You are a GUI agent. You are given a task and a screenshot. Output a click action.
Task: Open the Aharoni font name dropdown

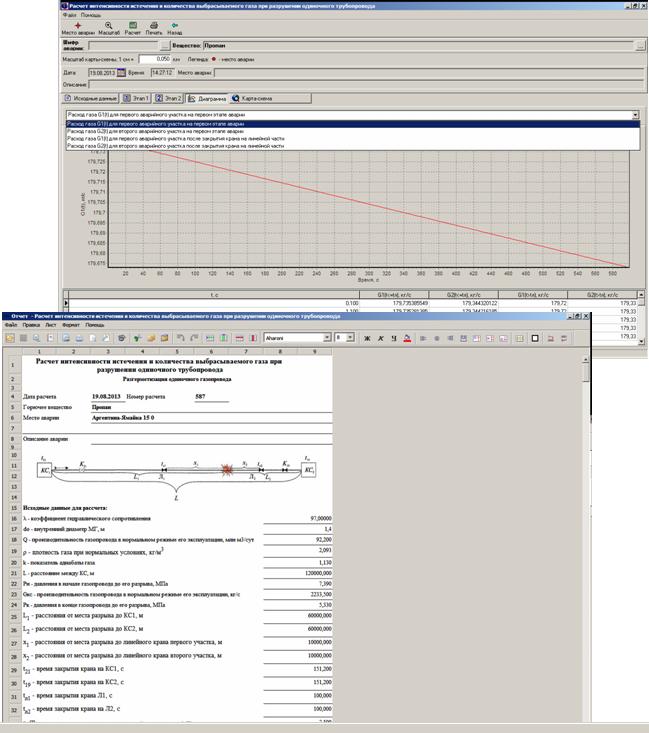[325, 338]
